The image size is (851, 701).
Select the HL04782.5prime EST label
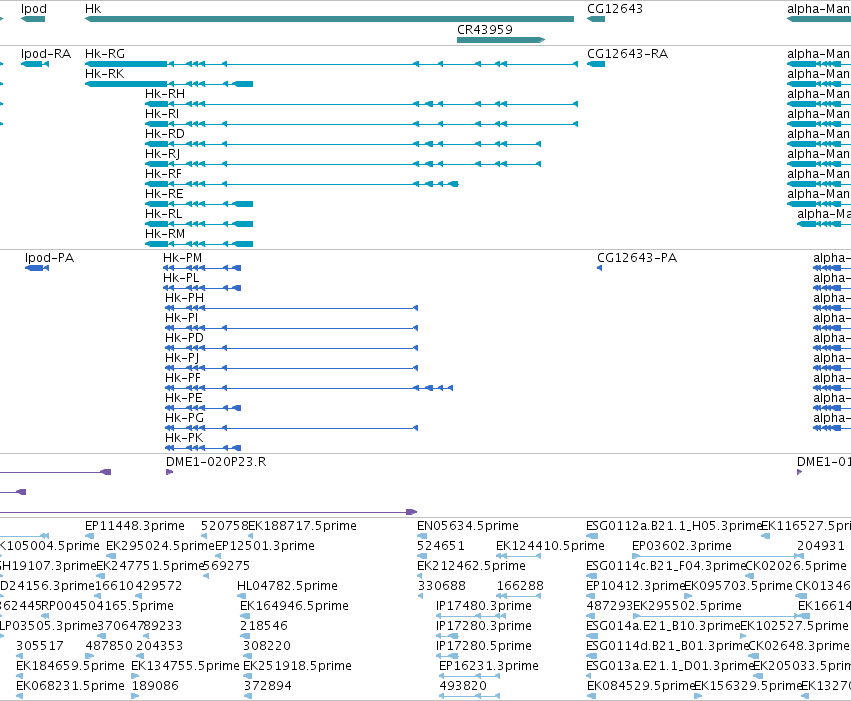(x=287, y=586)
